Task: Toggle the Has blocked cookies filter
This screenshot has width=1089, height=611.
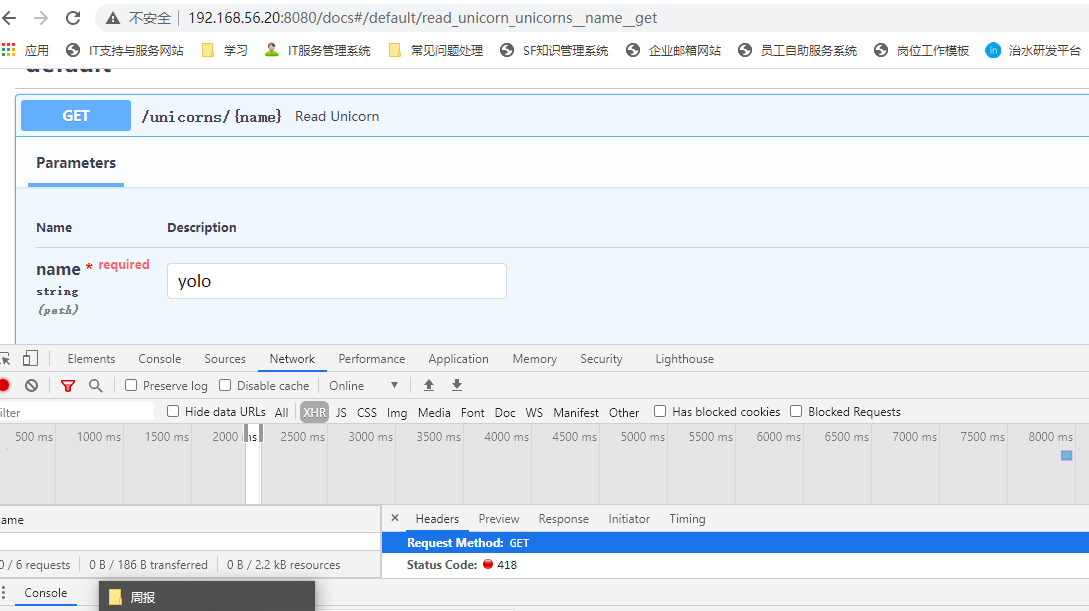Action: 660,411
